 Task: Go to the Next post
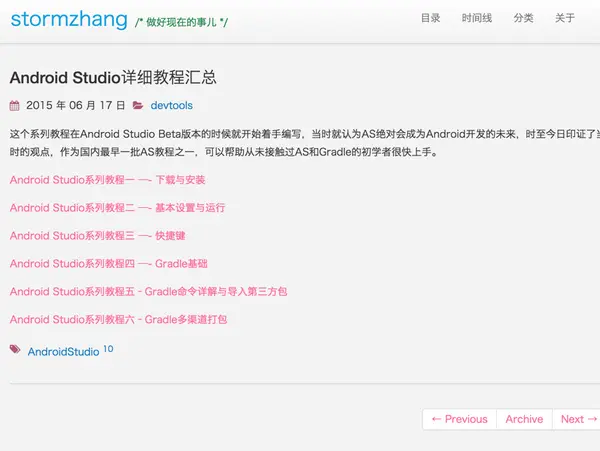pos(578,419)
